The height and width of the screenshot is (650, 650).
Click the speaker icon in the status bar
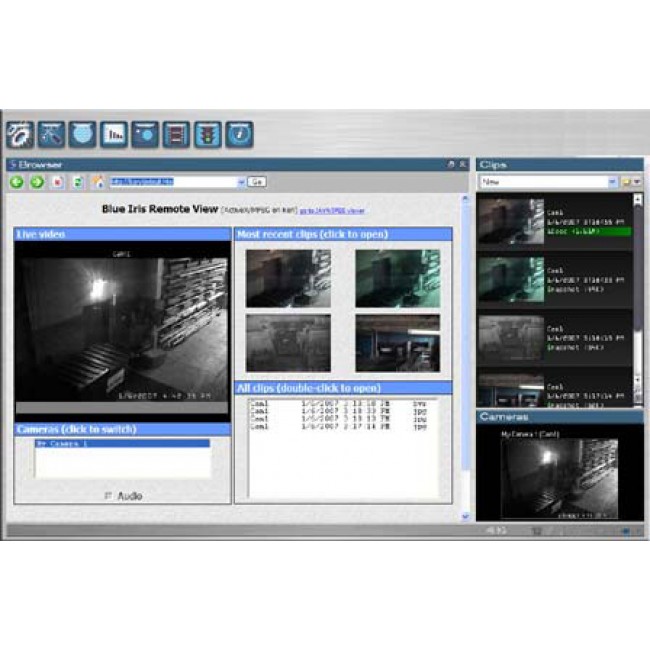pyautogui.click(x=496, y=531)
